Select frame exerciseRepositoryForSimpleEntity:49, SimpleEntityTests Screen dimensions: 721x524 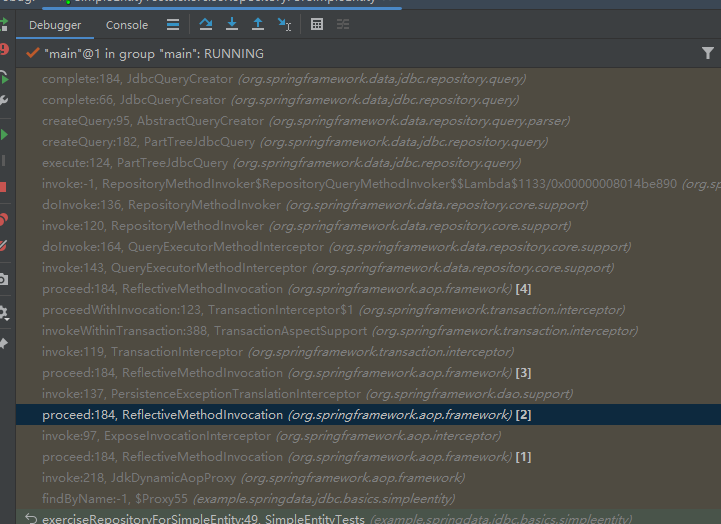pyautogui.click(x=368, y=517)
